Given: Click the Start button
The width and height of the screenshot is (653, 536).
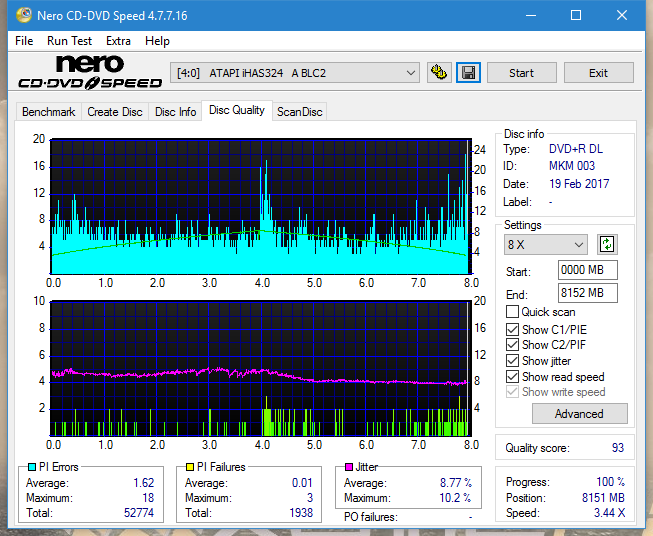Looking at the screenshot, I should (521, 73).
